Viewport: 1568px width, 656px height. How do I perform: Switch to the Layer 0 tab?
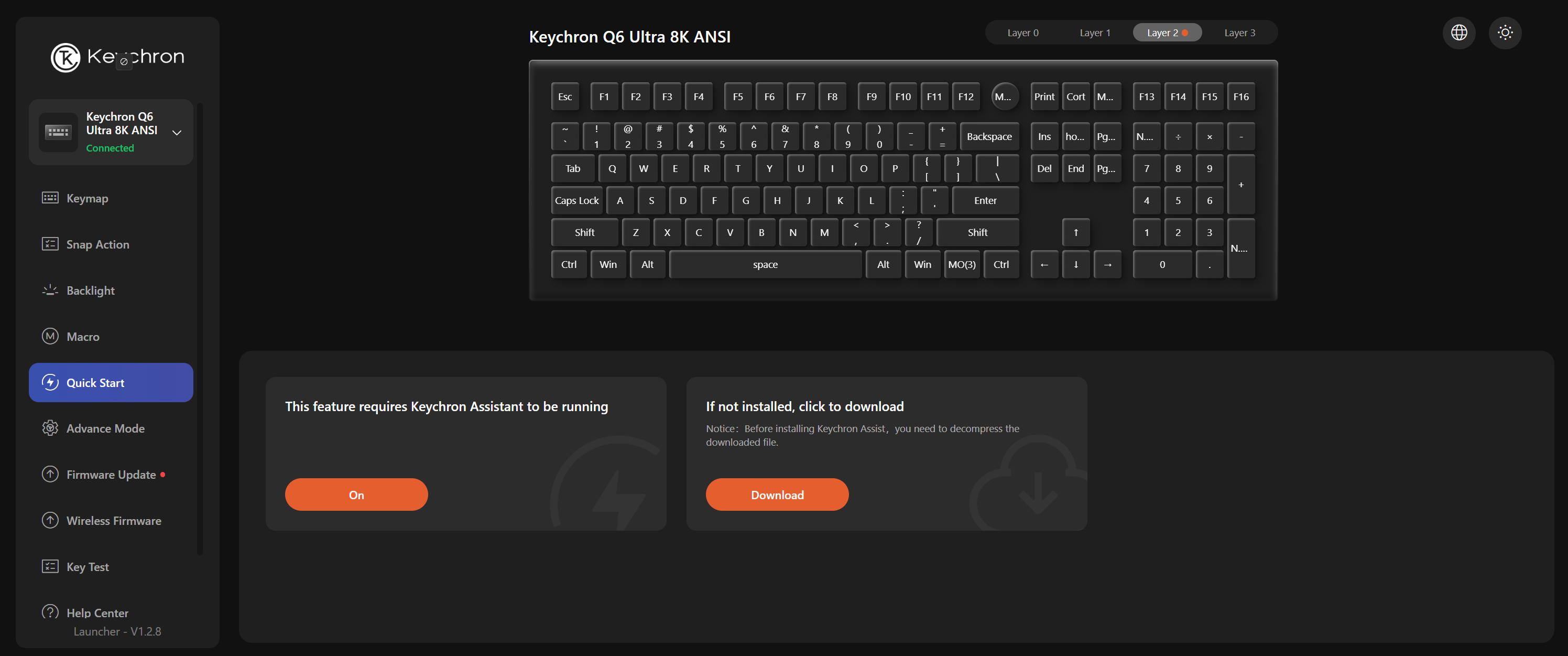coord(1022,33)
